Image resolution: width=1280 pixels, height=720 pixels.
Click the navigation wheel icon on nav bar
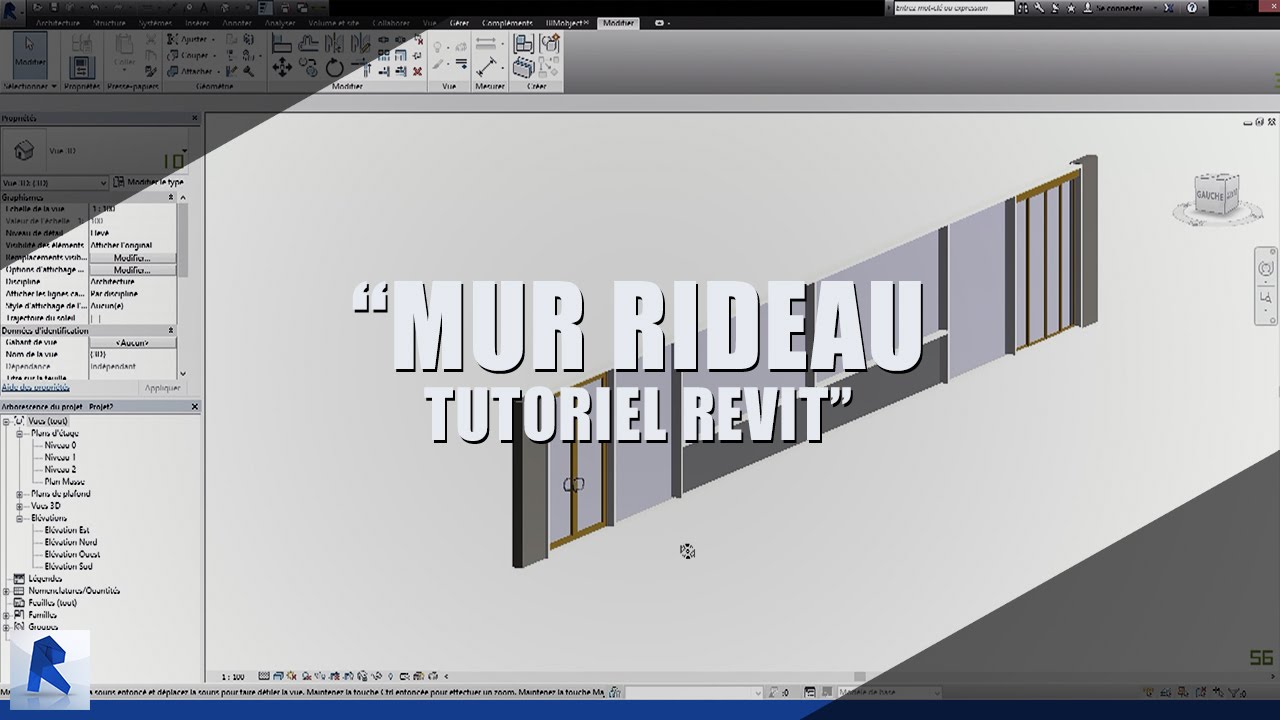1266,268
